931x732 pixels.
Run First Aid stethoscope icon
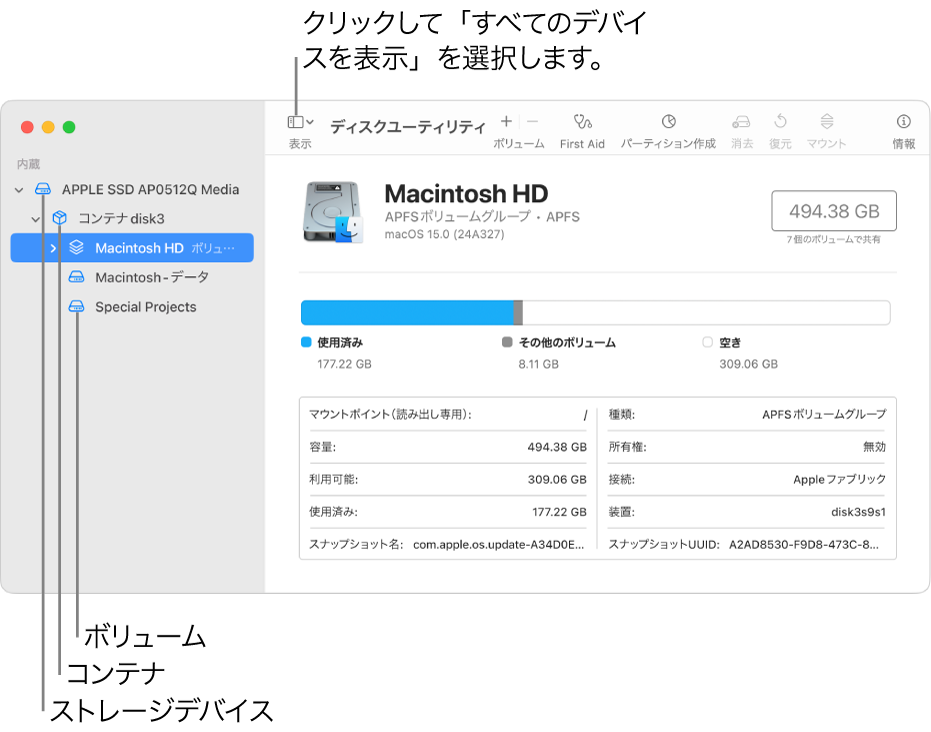(582, 122)
